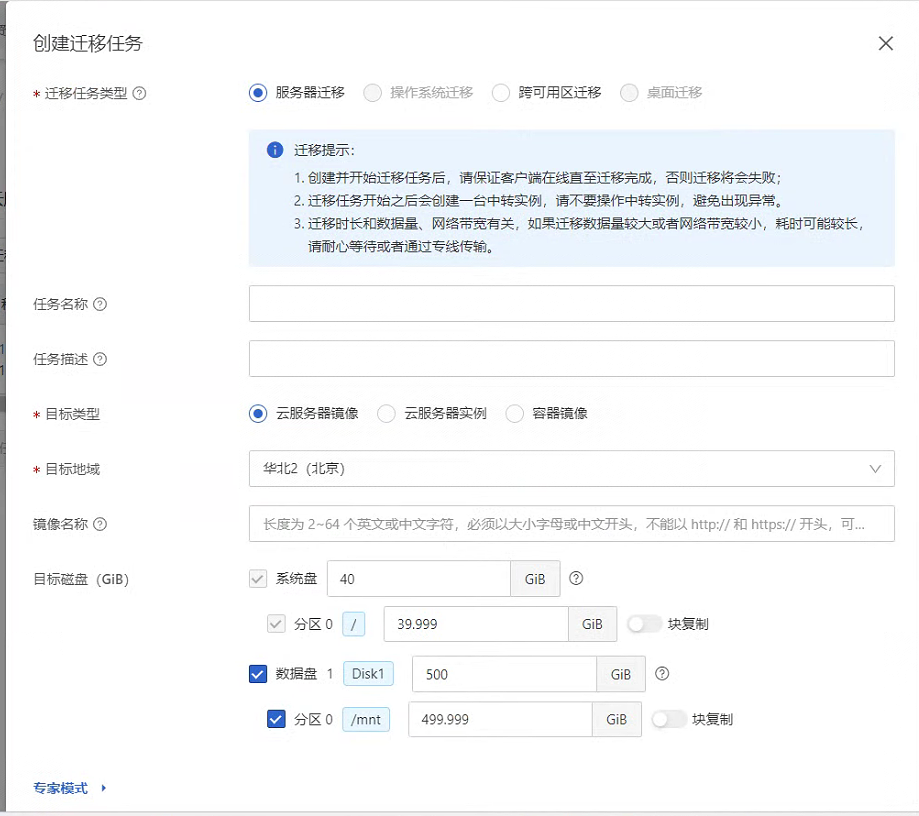Uncheck 分区 0 checkbox for /mnt partition
The height and width of the screenshot is (816, 919).
(276, 719)
